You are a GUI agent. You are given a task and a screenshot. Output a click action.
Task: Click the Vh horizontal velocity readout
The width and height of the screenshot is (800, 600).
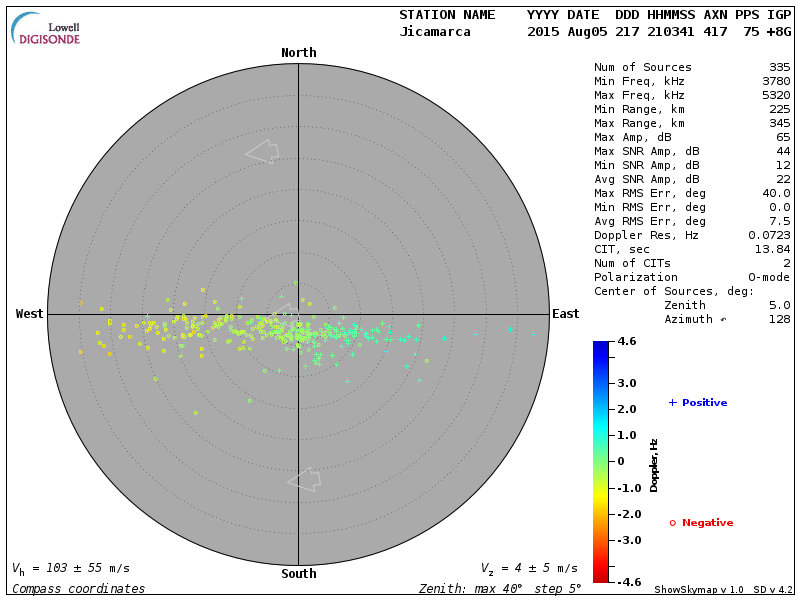(70, 568)
